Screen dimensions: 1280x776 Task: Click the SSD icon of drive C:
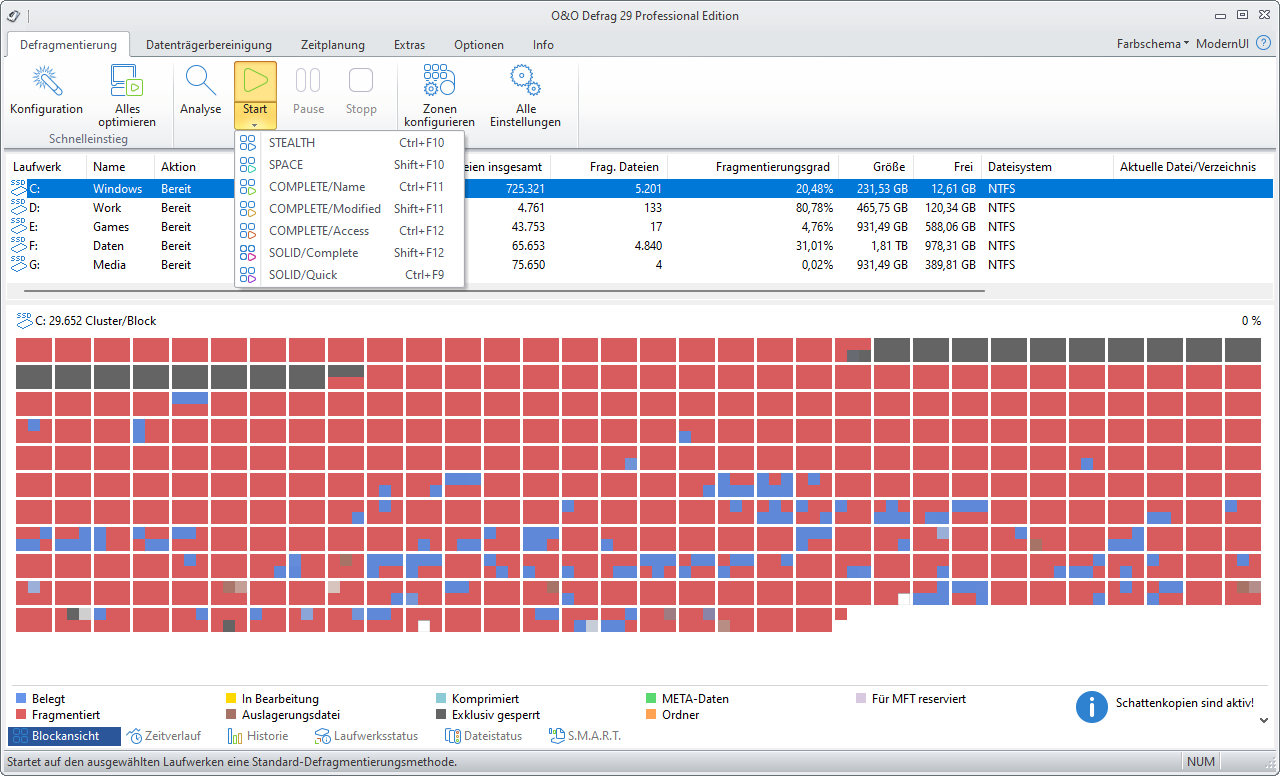point(18,188)
